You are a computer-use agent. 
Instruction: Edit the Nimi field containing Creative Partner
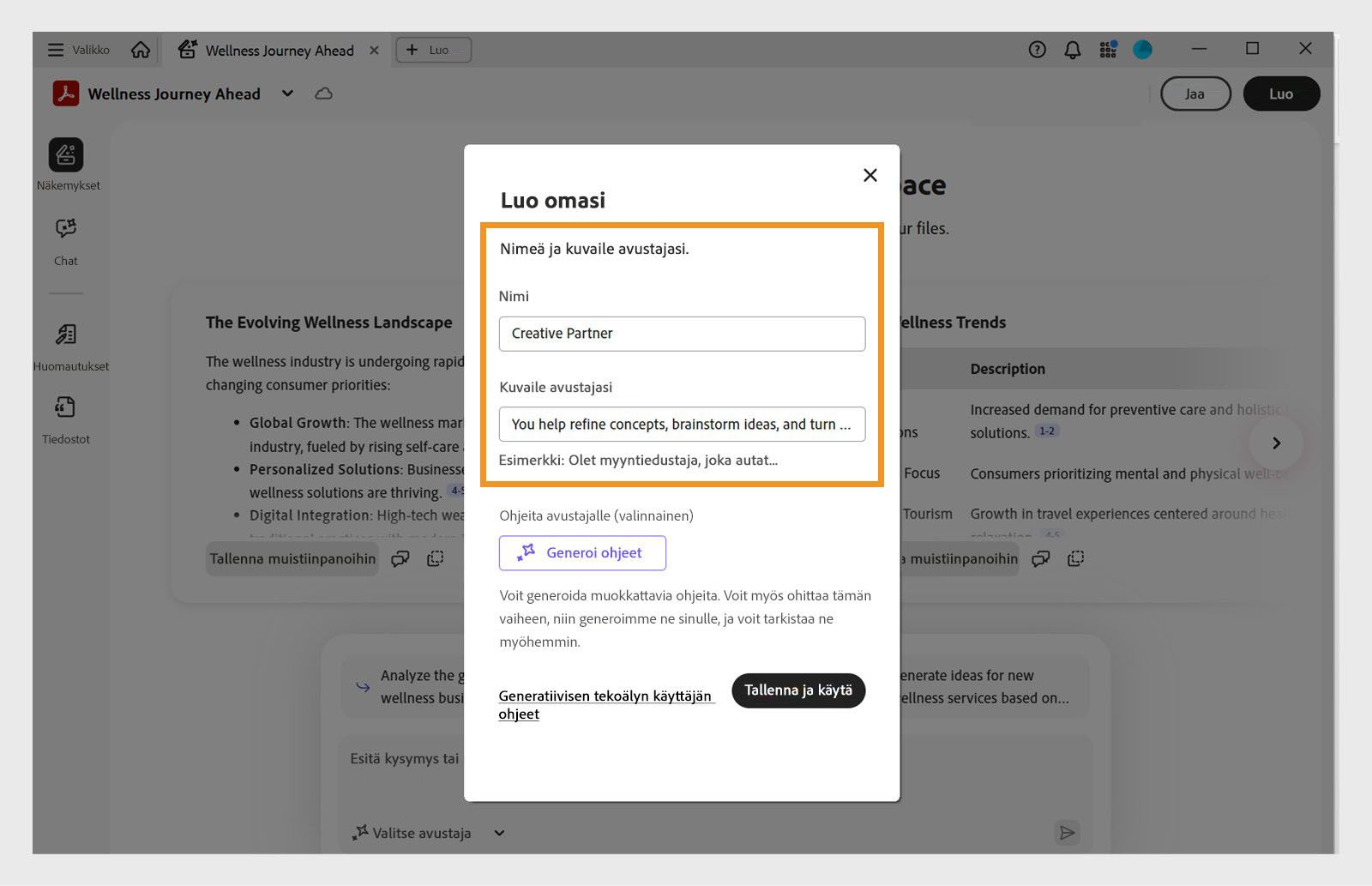pos(682,334)
